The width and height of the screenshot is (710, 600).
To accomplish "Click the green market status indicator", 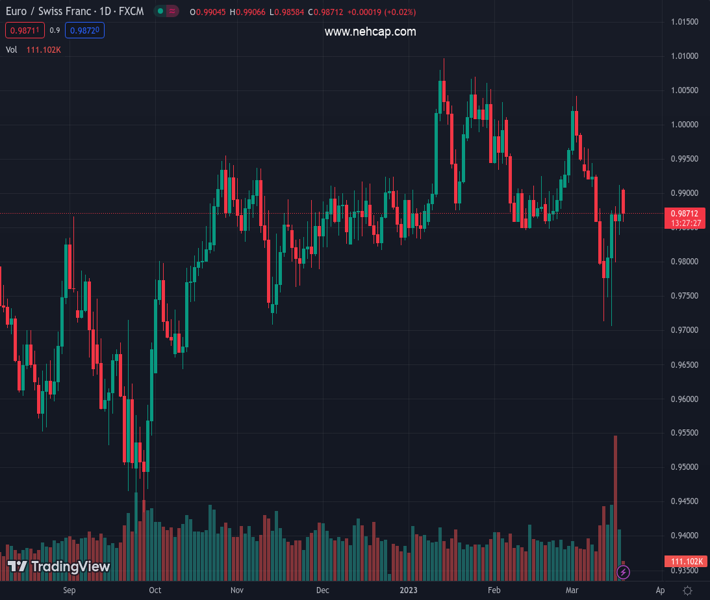I will 161,12.
